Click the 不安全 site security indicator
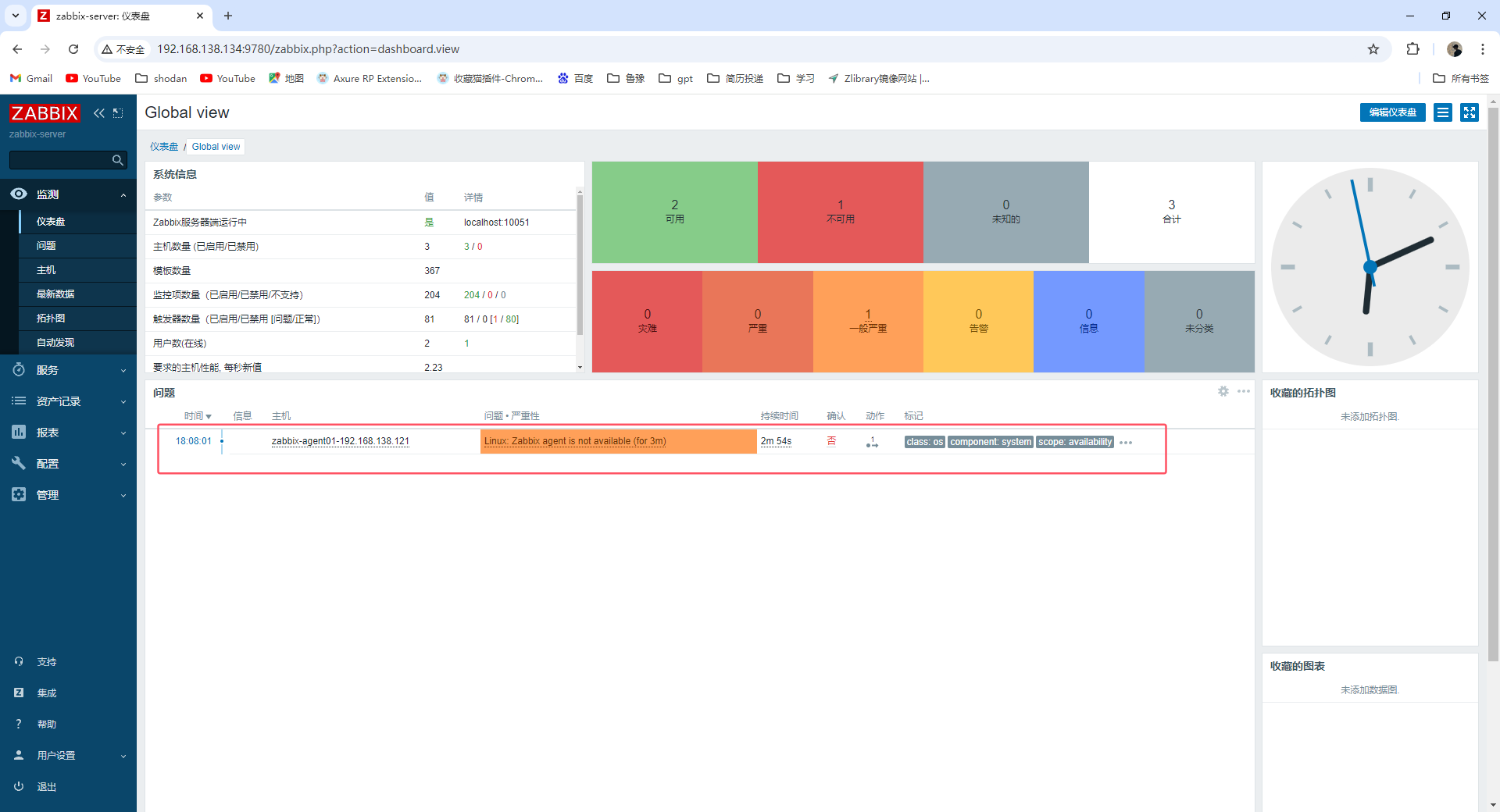Viewport: 1500px width, 812px height. tap(123, 49)
